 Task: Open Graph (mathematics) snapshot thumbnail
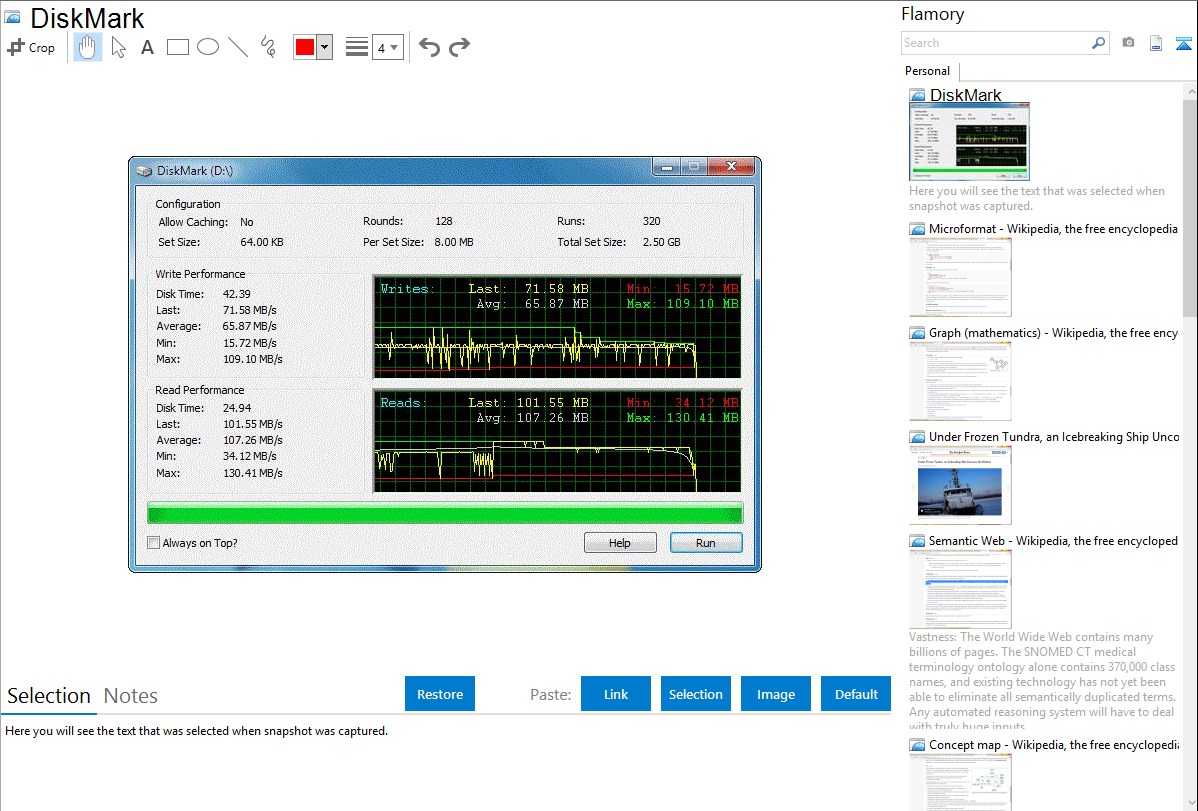960,381
